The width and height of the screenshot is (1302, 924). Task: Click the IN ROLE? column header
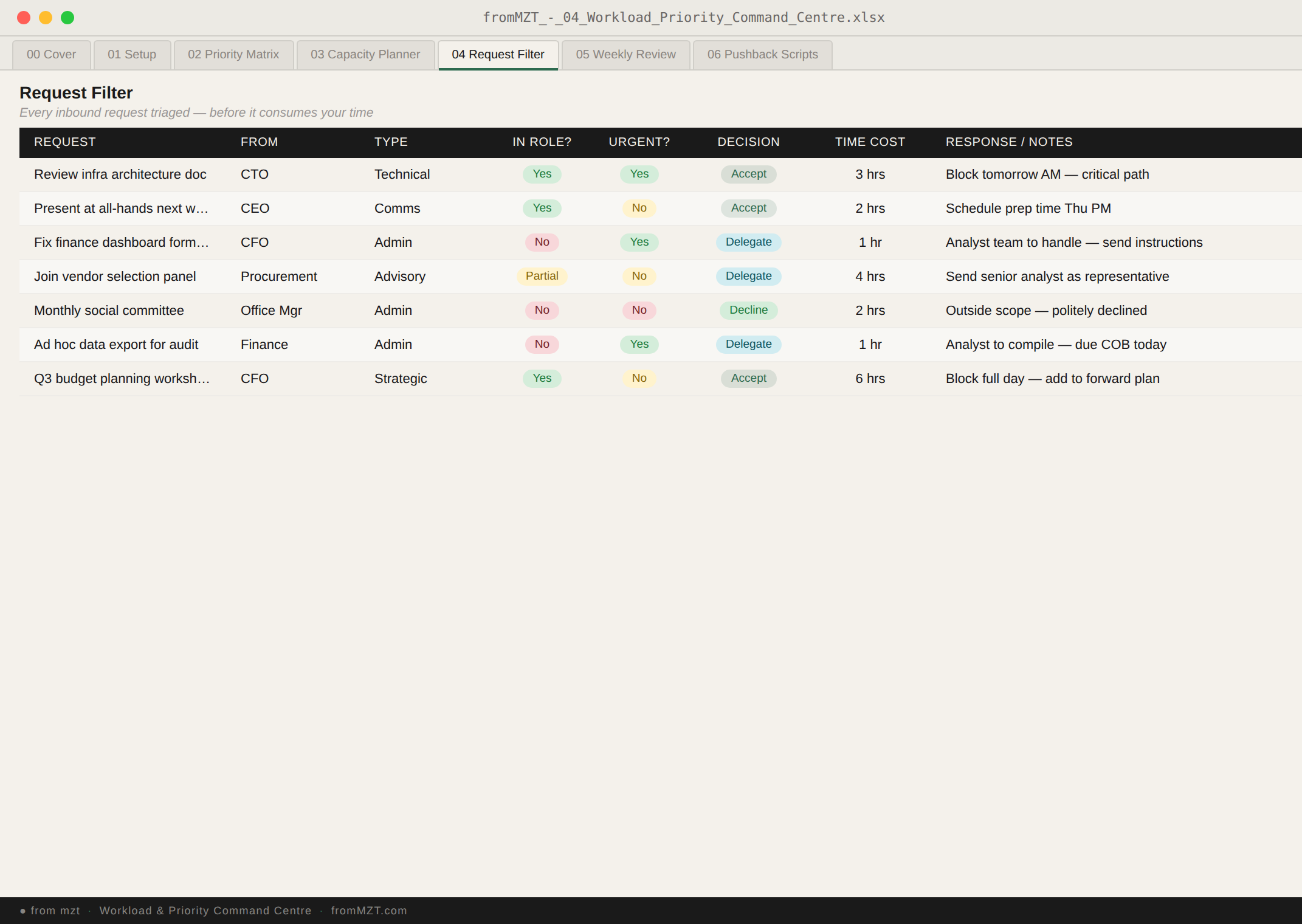(x=542, y=142)
